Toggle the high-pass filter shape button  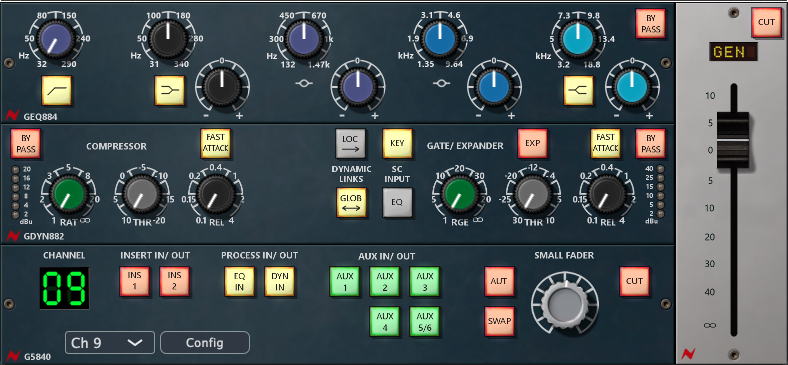click(56, 90)
